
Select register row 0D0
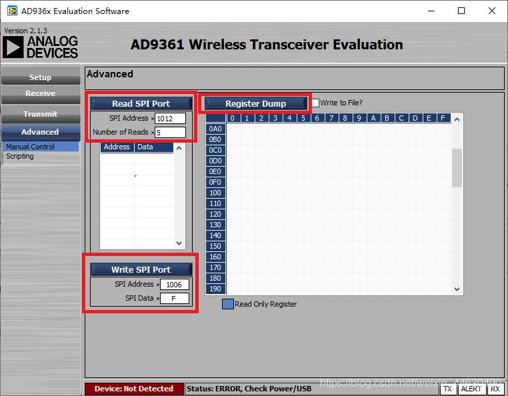(x=215, y=161)
